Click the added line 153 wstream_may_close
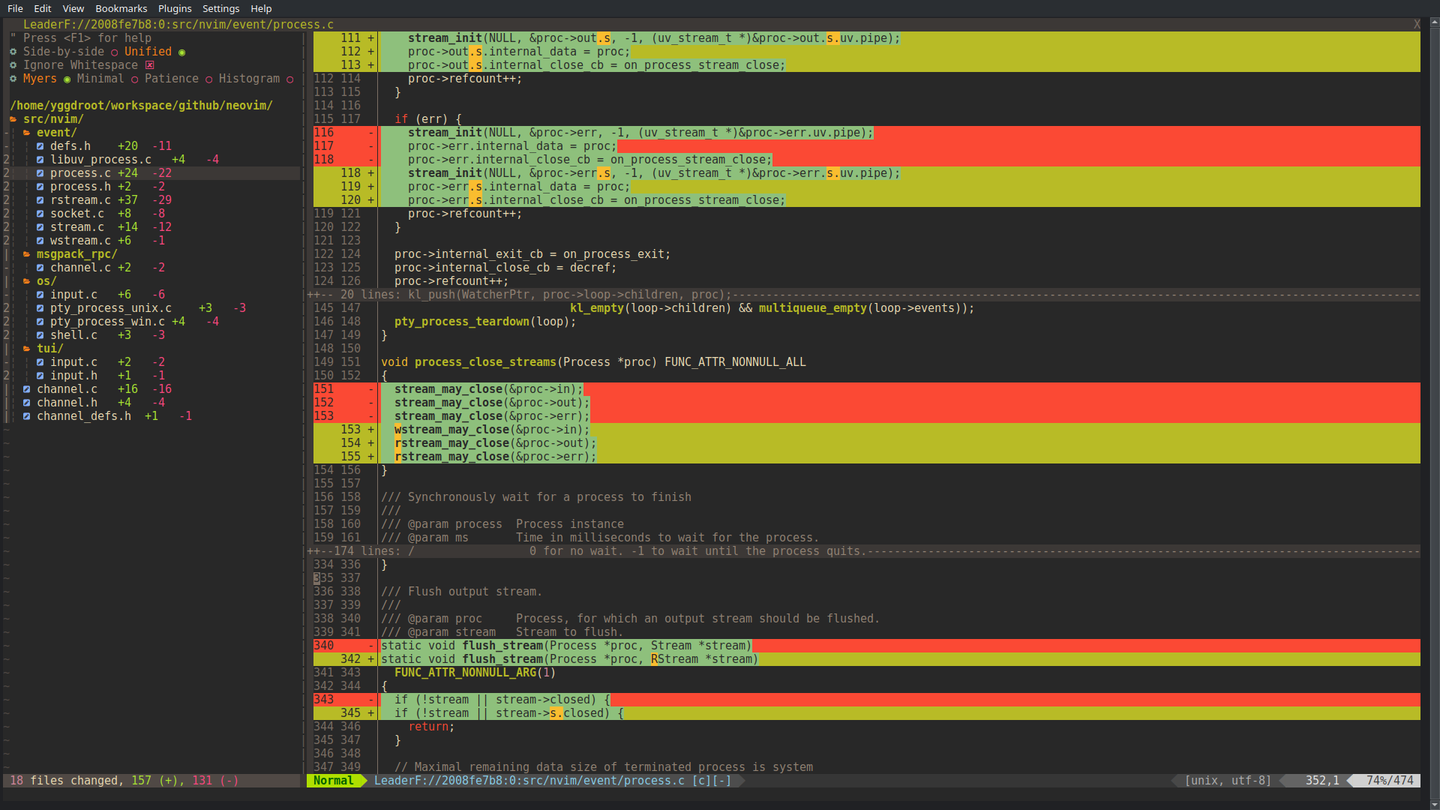Image resolution: width=1440 pixels, height=810 pixels. point(488,430)
